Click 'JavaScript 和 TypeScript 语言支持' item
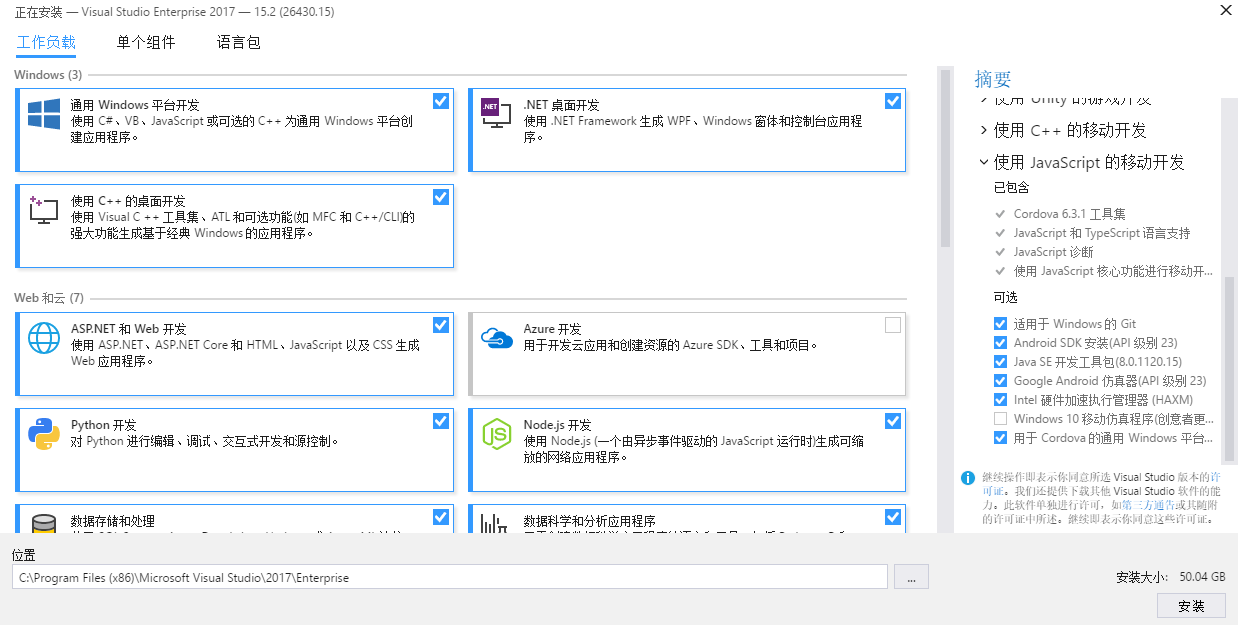 coord(1102,233)
